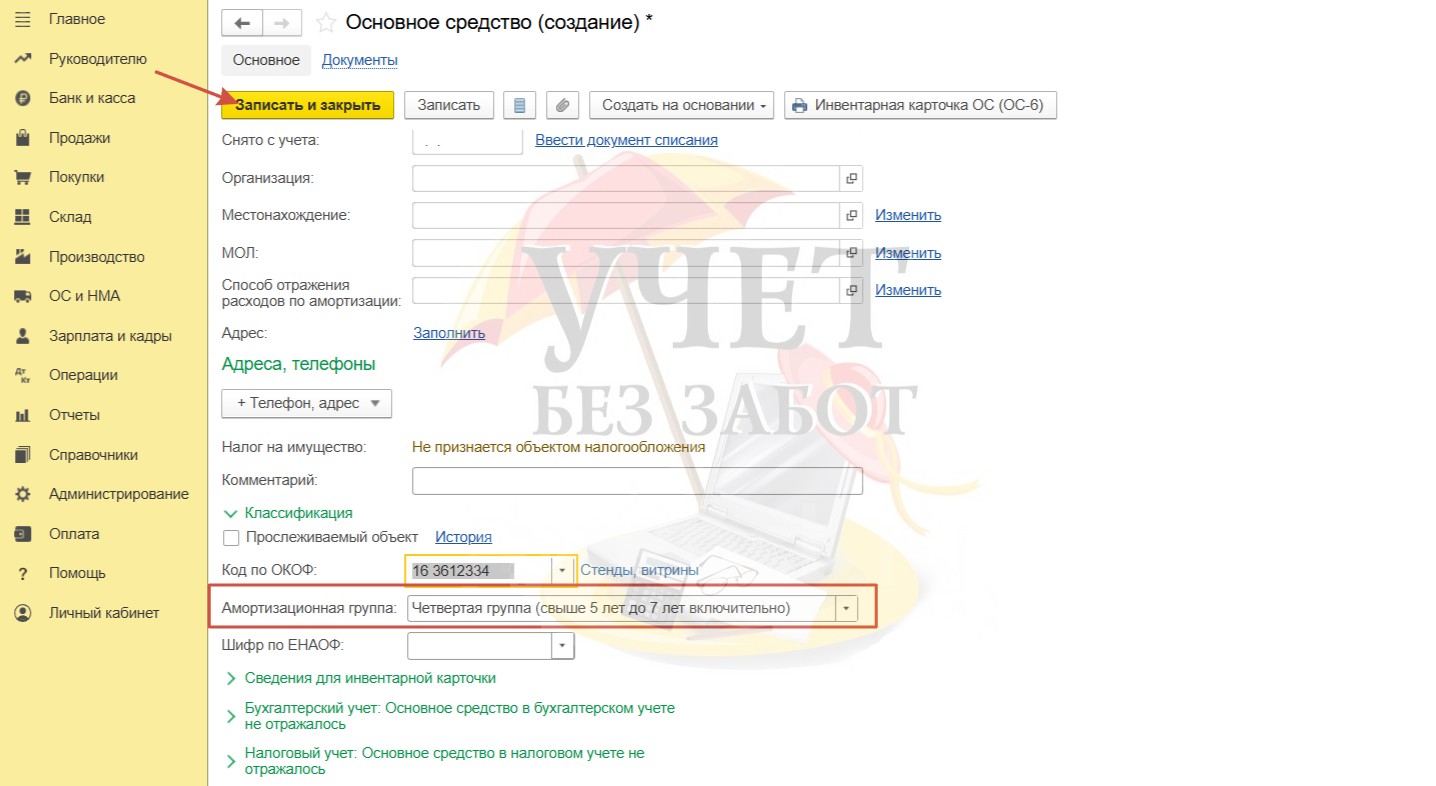Viewport: 1436px width, 786px height.
Task: Click the Операции Дт/Кт icon
Action: (x=23, y=375)
